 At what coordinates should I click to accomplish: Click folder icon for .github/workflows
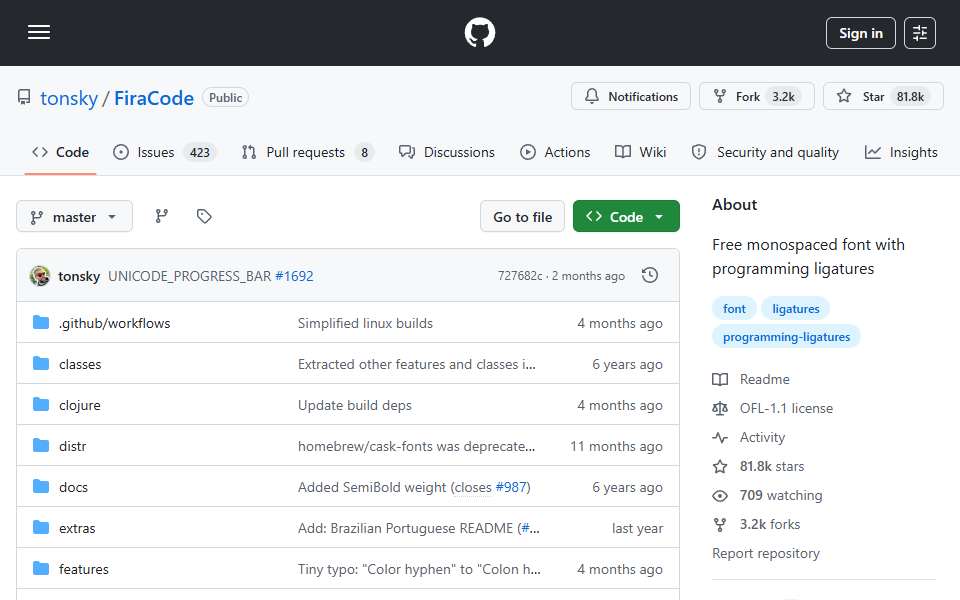[40, 323]
